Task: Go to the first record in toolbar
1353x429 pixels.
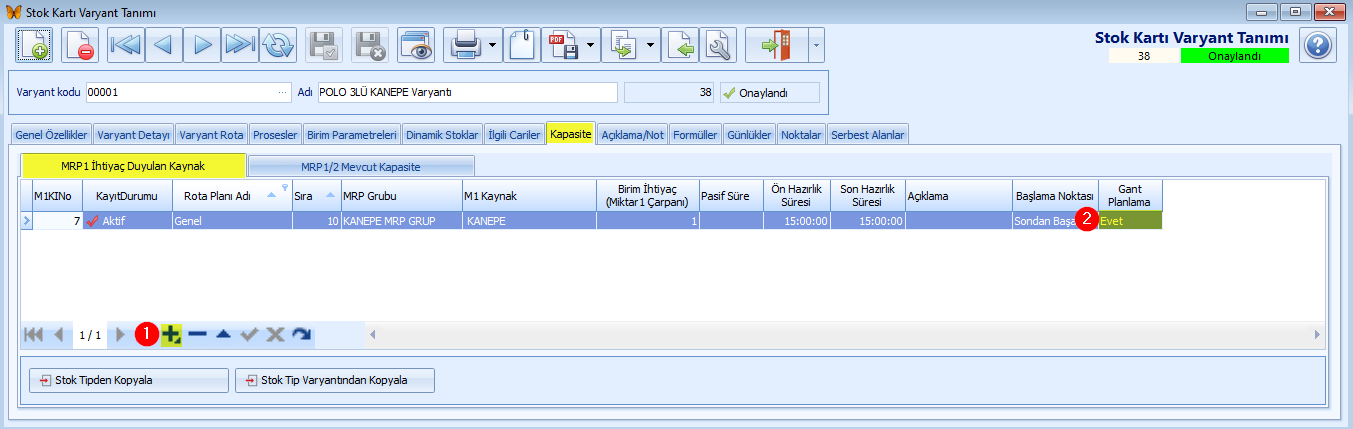Action: pyautogui.click(x=125, y=46)
